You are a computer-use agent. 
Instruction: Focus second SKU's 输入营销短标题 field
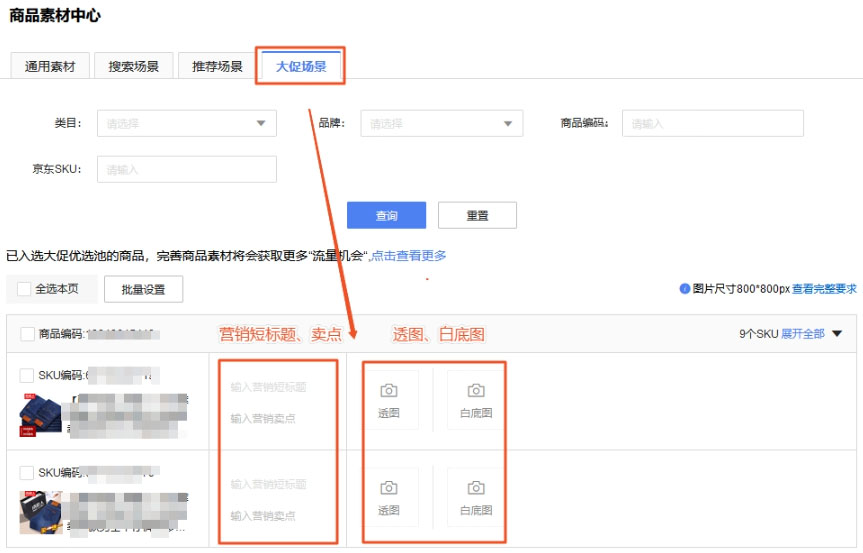268,484
